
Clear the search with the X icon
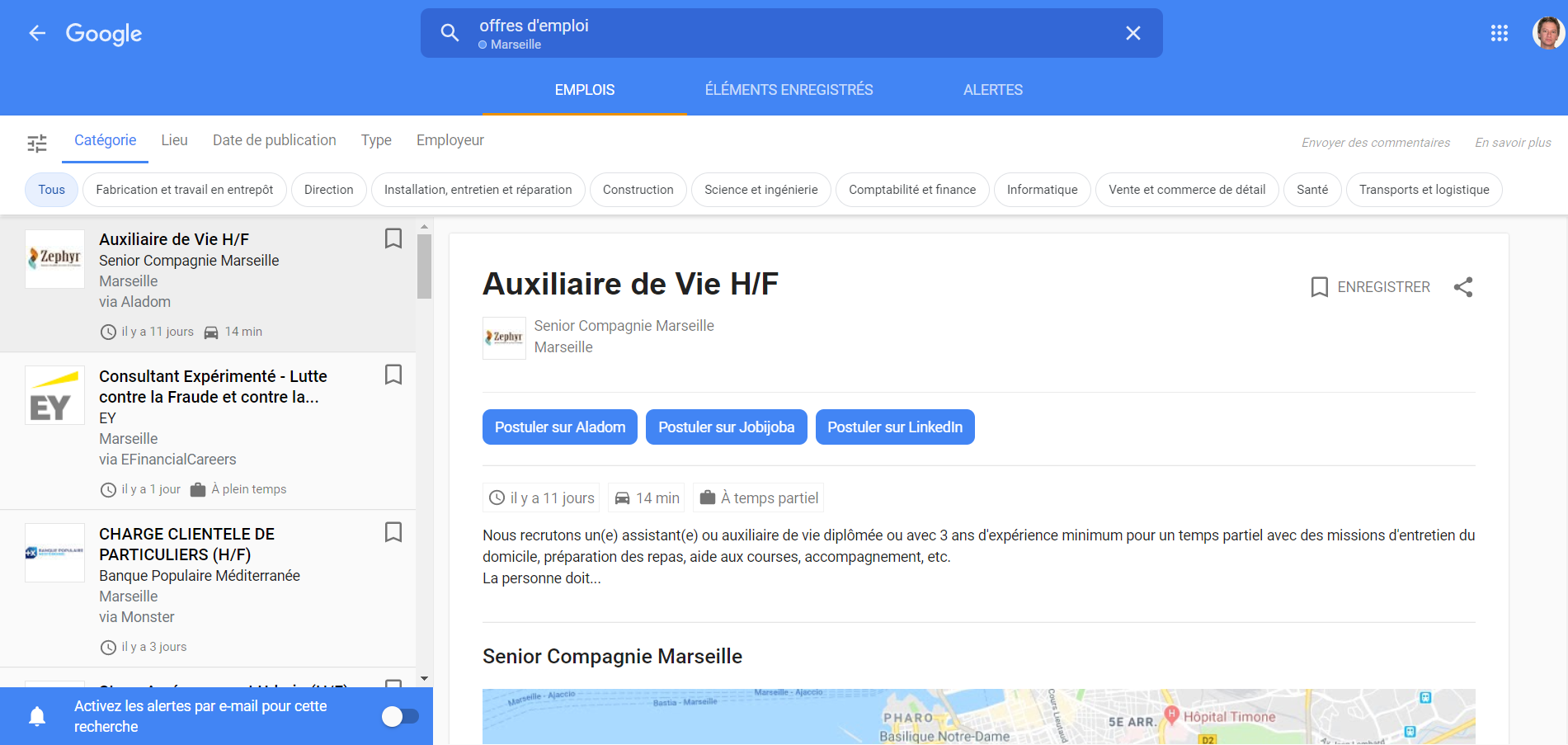pos(1132,33)
